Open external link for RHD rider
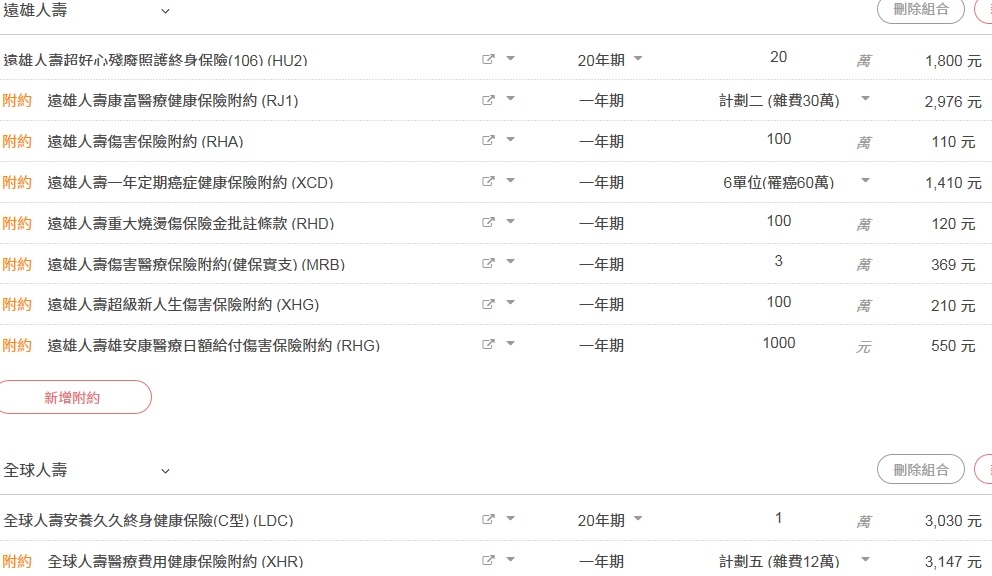The image size is (992, 576). coord(488,223)
